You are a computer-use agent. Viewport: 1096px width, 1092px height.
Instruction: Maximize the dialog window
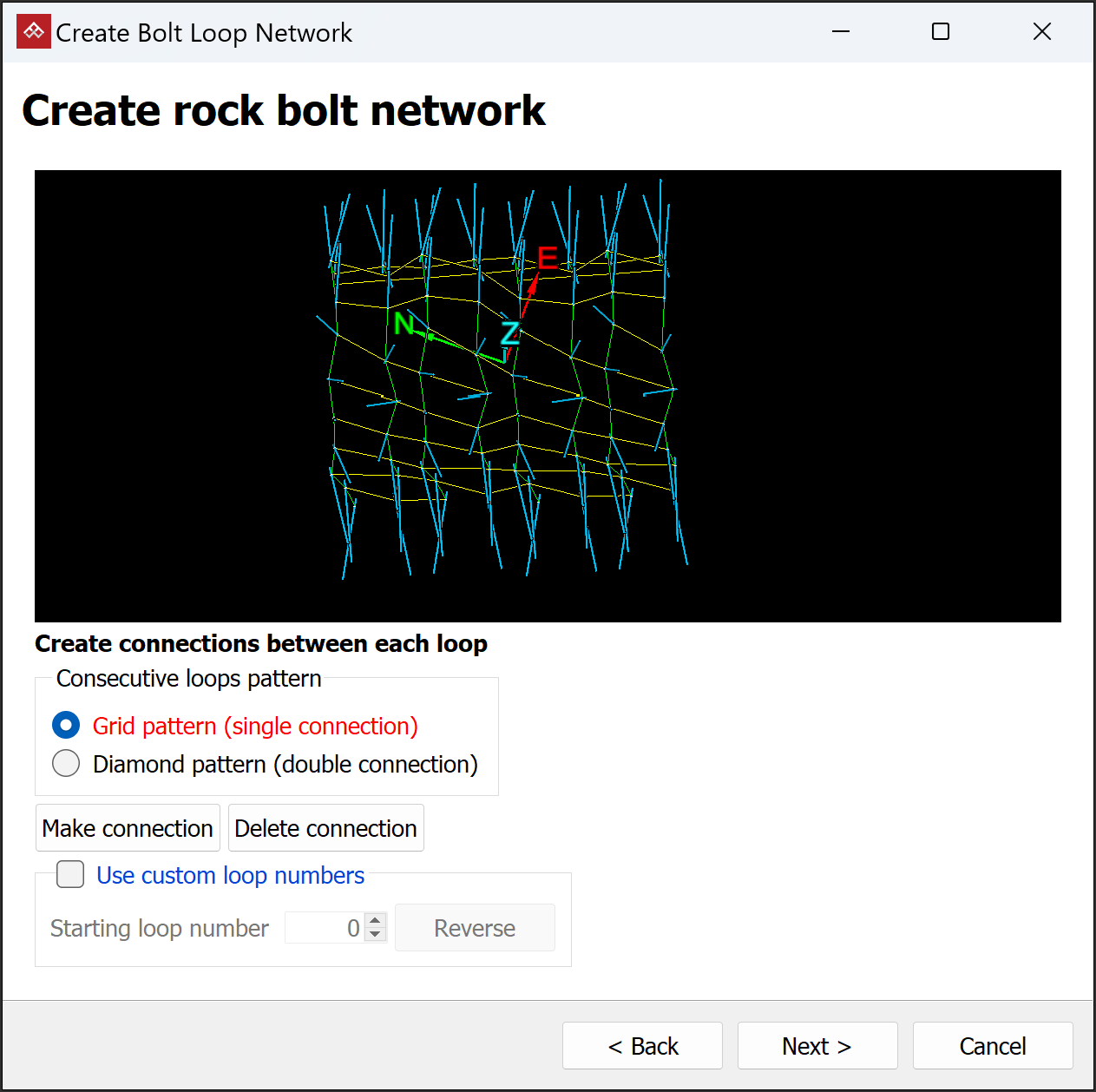tap(941, 32)
